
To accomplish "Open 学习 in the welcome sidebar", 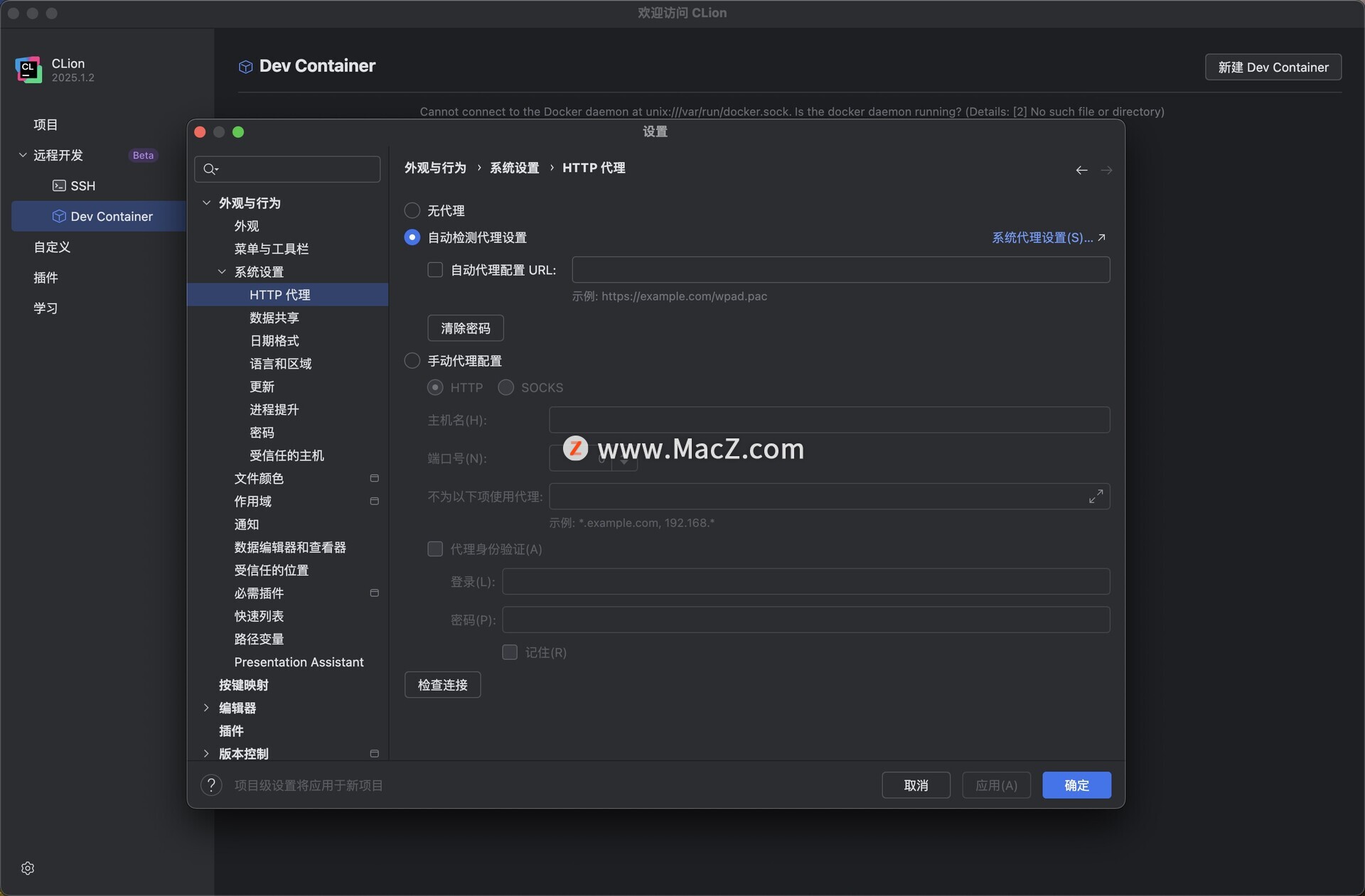I will pos(45,308).
